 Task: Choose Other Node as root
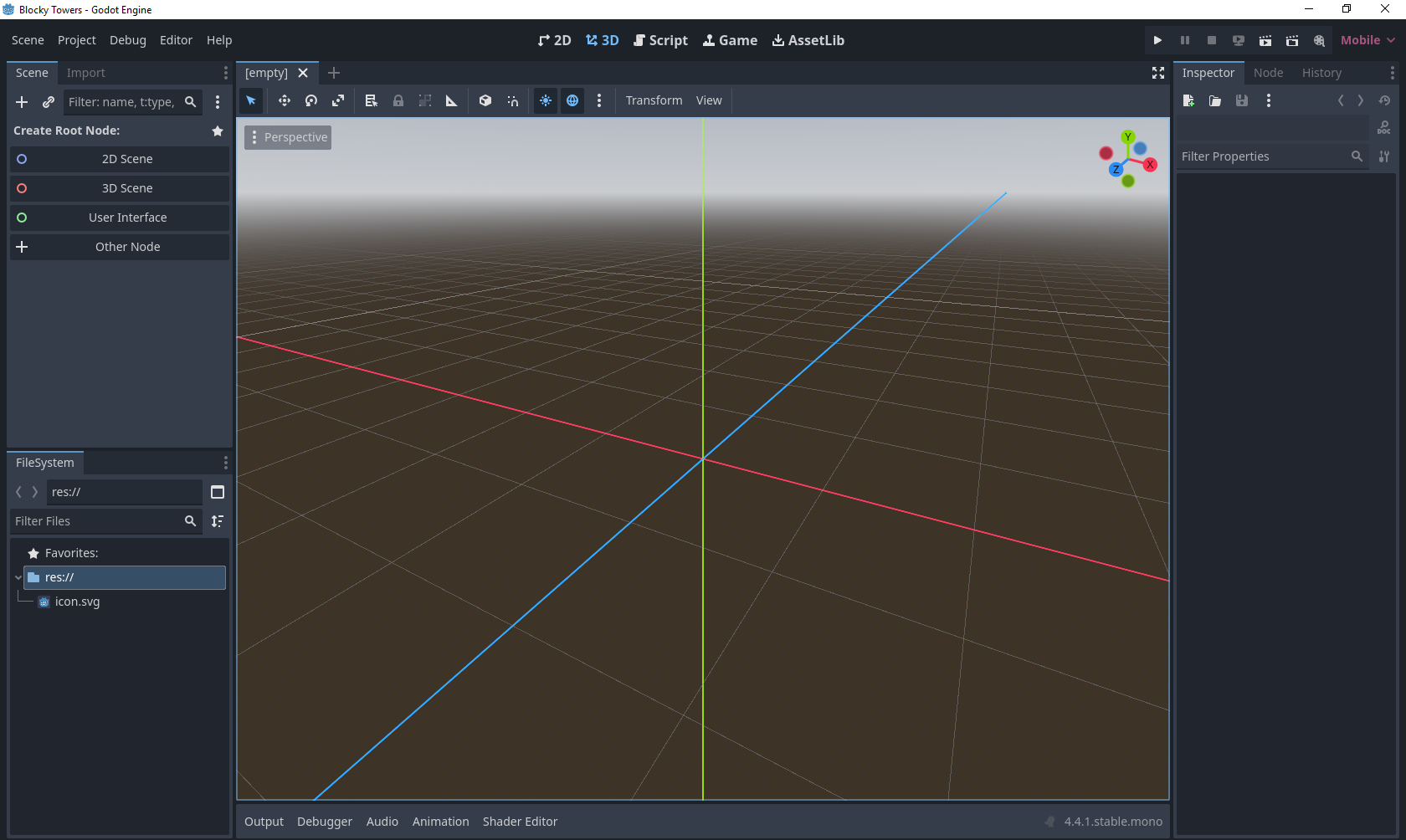(120, 247)
